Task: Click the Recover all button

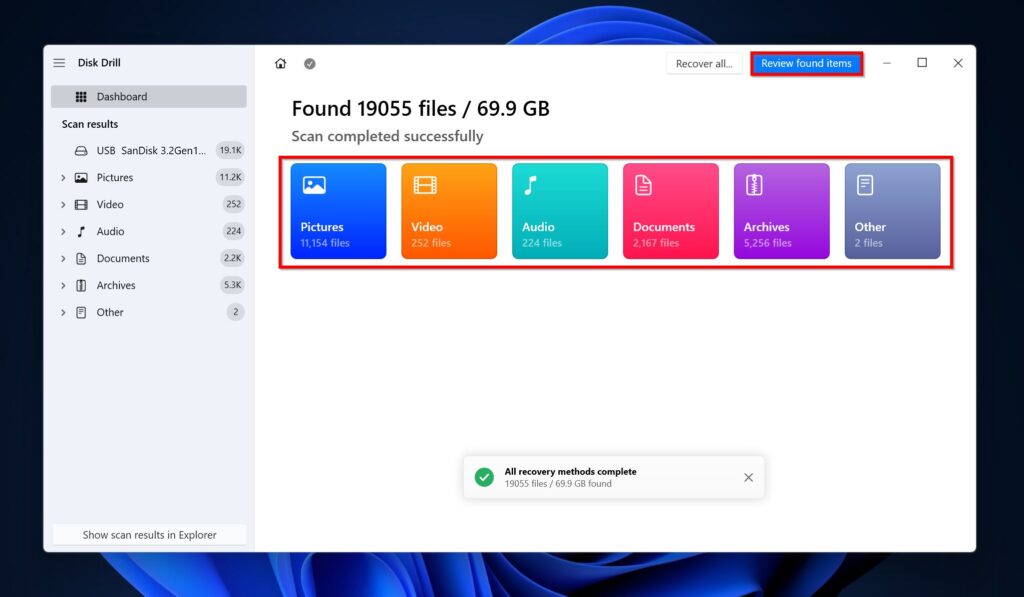Action: [x=704, y=62]
